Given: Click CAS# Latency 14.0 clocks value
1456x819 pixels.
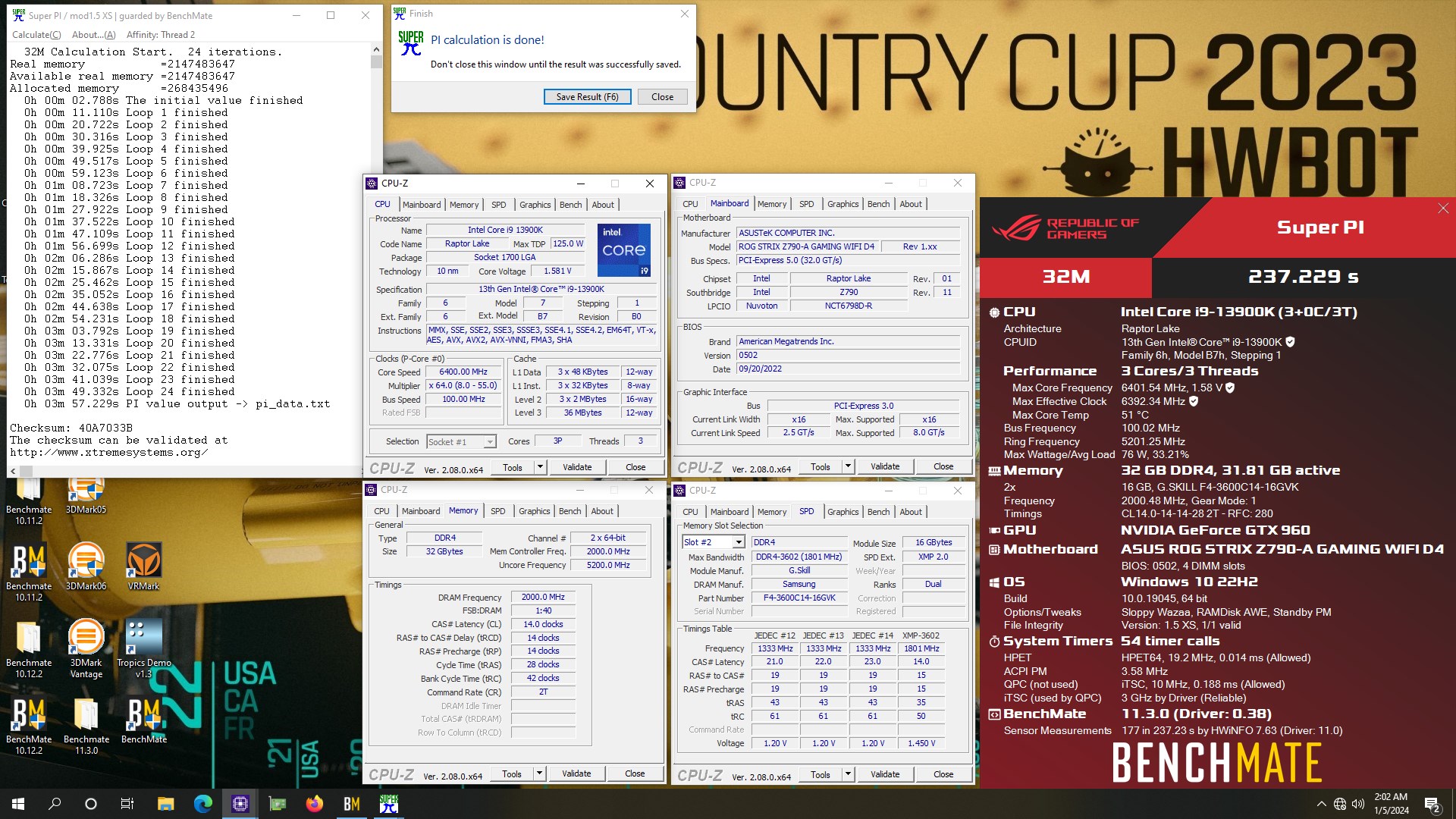Looking at the screenshot, I should (543, 625).
